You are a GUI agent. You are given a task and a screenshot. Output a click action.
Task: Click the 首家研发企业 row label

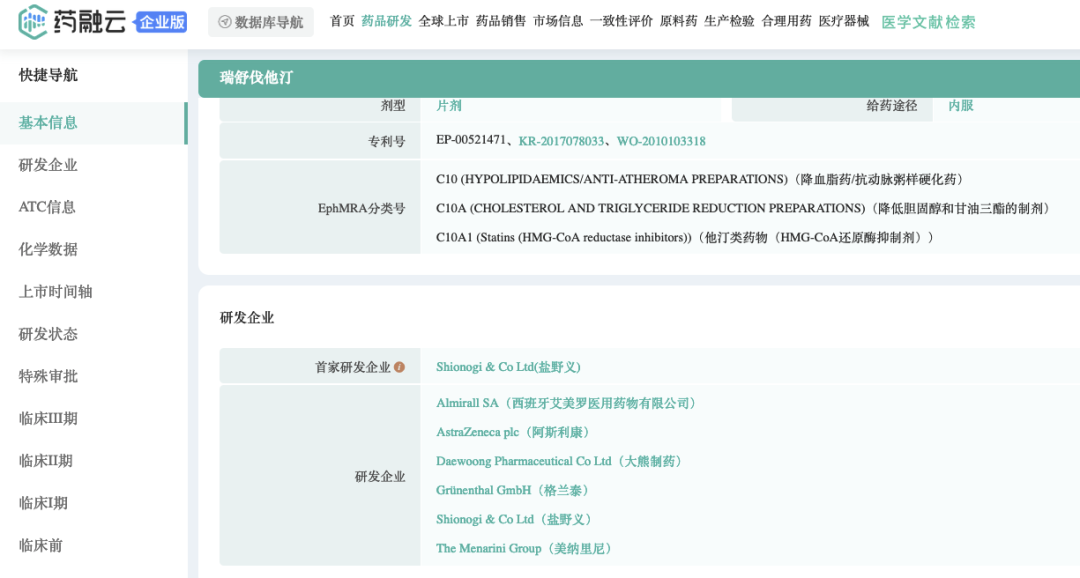click(x=353, y=367)
